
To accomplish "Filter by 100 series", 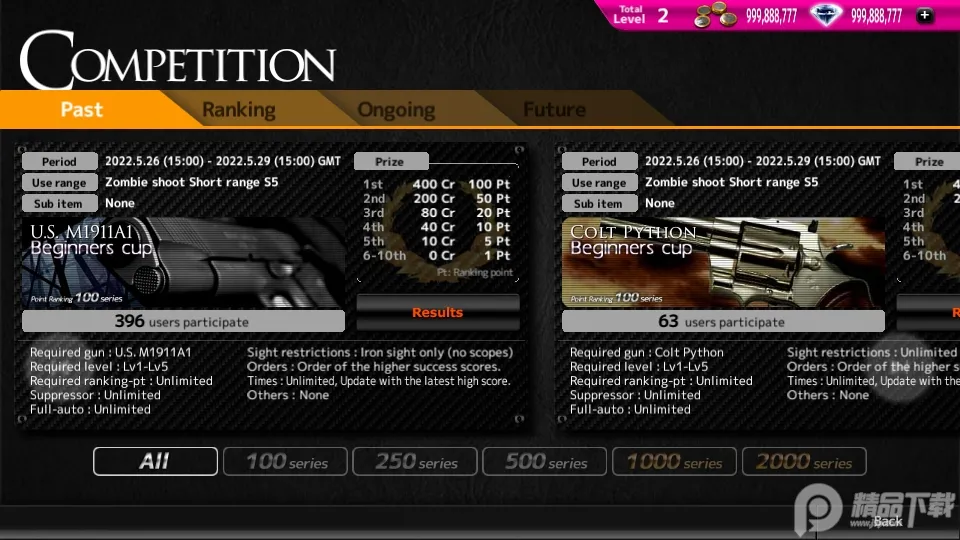I will [x=285, y=461].
